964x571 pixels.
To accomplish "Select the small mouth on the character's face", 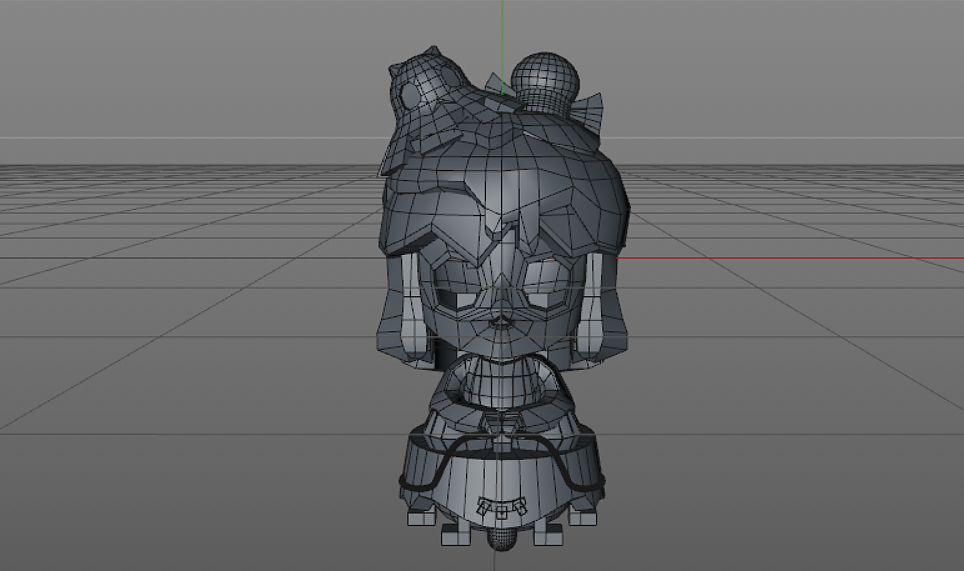I will pos(503,321).
